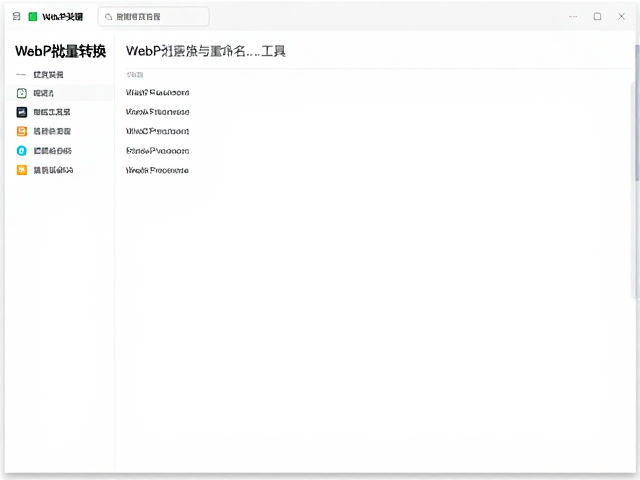640x480 pixels.
Task: Focus the search field in the title bar
Action: tap(153, 17)
